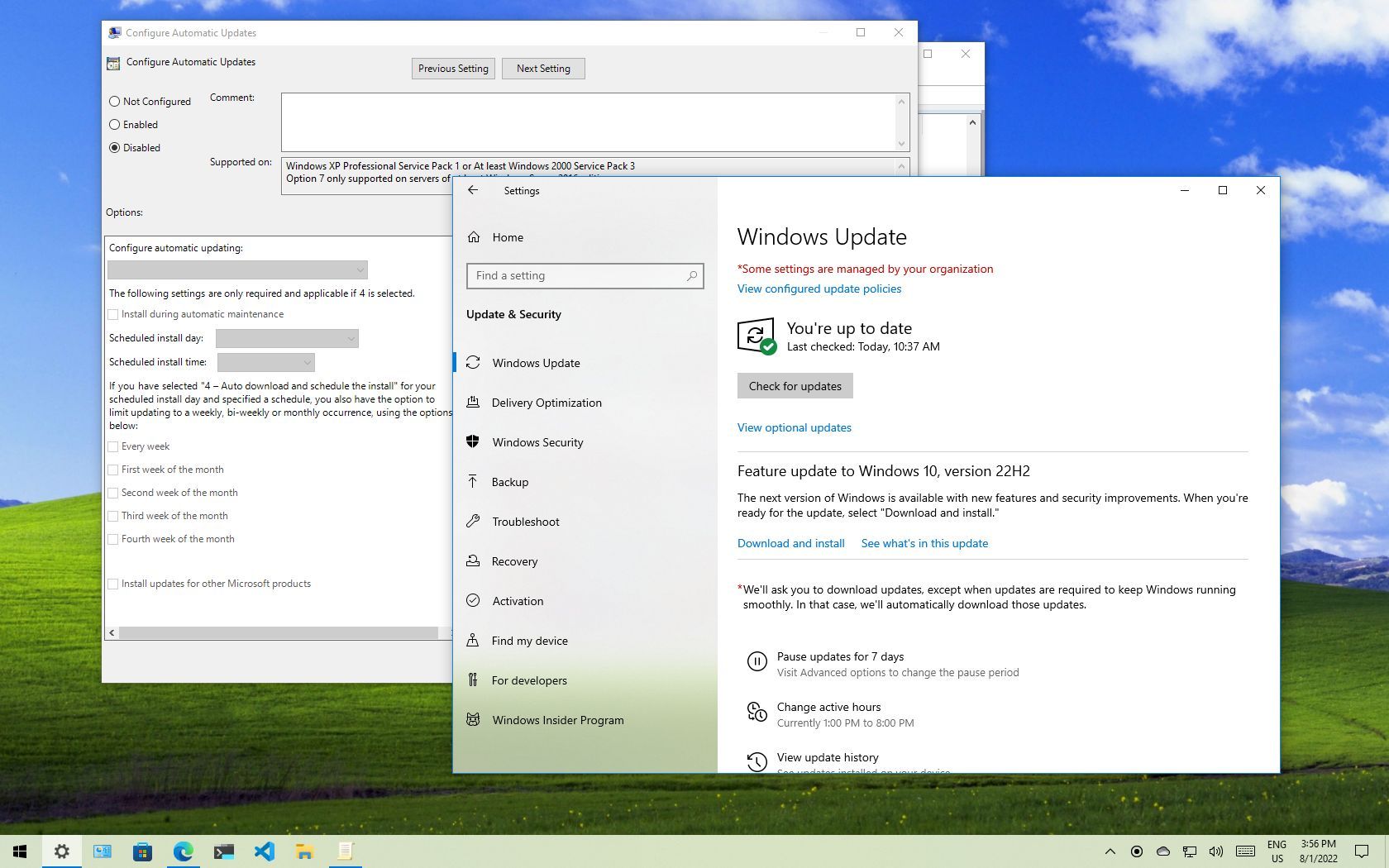Go to Home in the Settings sidebar
Viewport: 1389px width, 868px height.
tap(506, 237)
